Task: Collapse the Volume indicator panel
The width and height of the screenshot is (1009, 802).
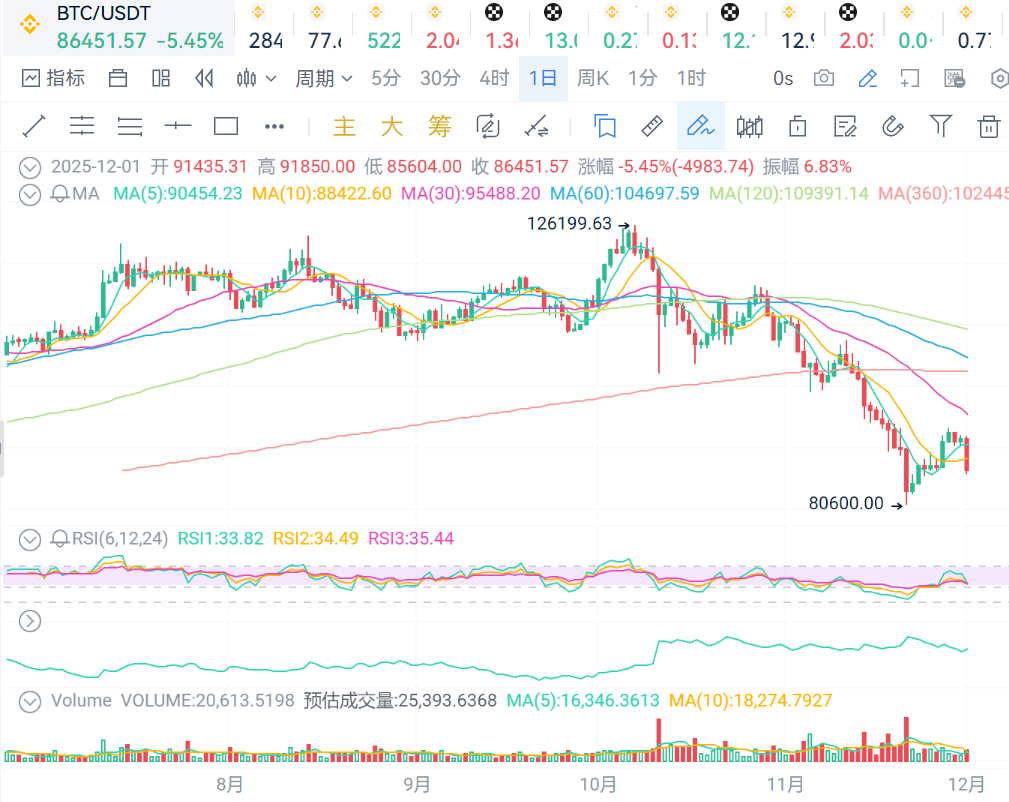Action: tap(30, 700)
